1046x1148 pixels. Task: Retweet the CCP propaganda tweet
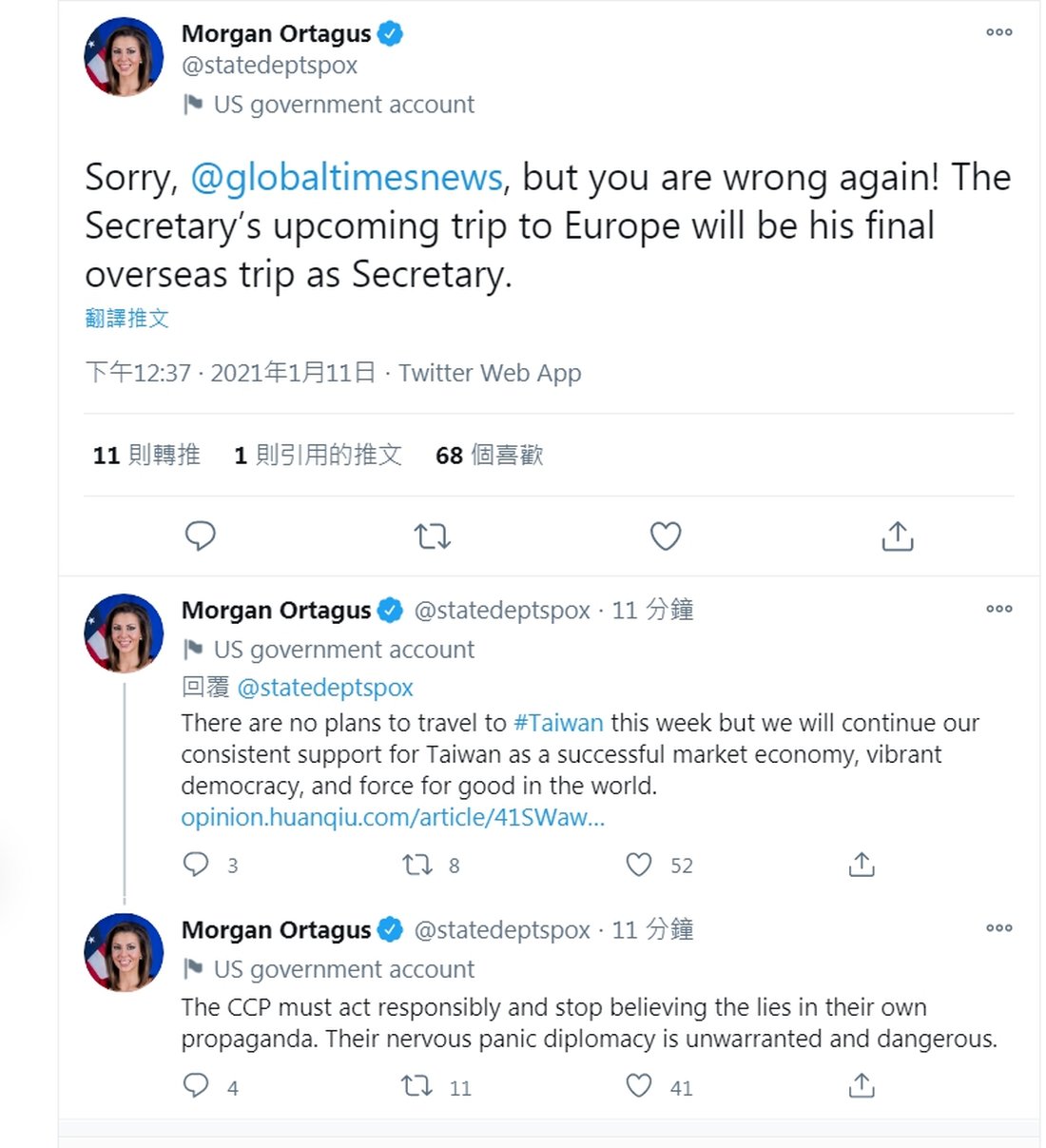point(417,1086)
